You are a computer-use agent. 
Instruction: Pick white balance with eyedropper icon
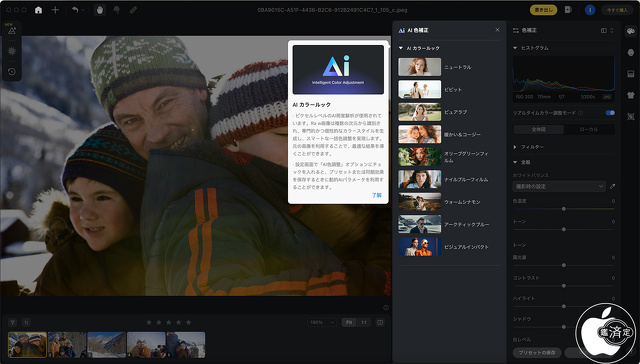[x=612, y=186]
